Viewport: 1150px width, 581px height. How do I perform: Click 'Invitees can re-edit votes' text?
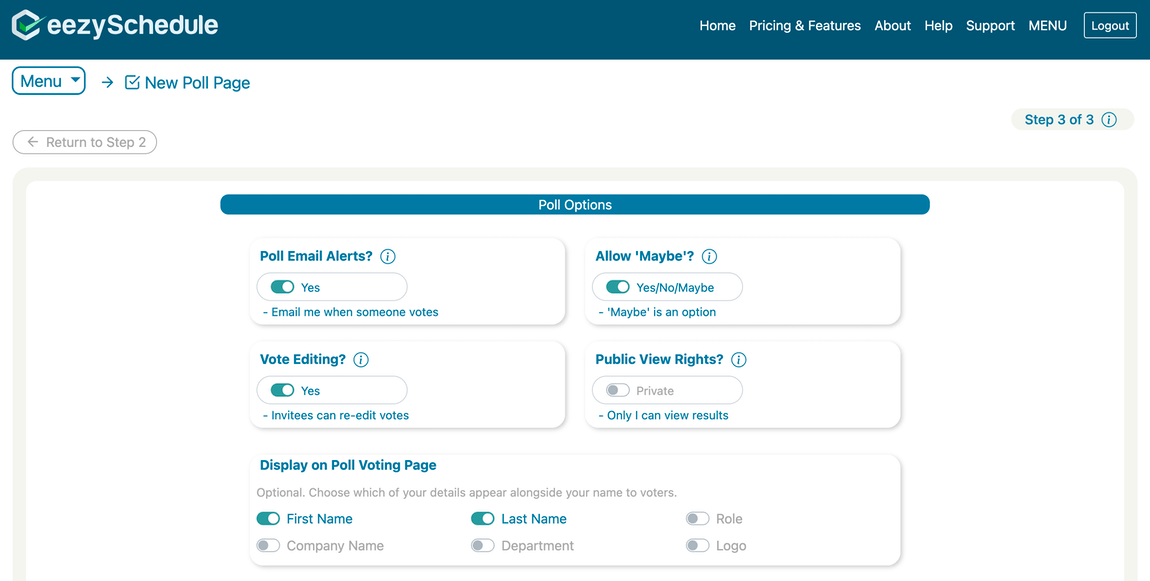click(336, 415)
